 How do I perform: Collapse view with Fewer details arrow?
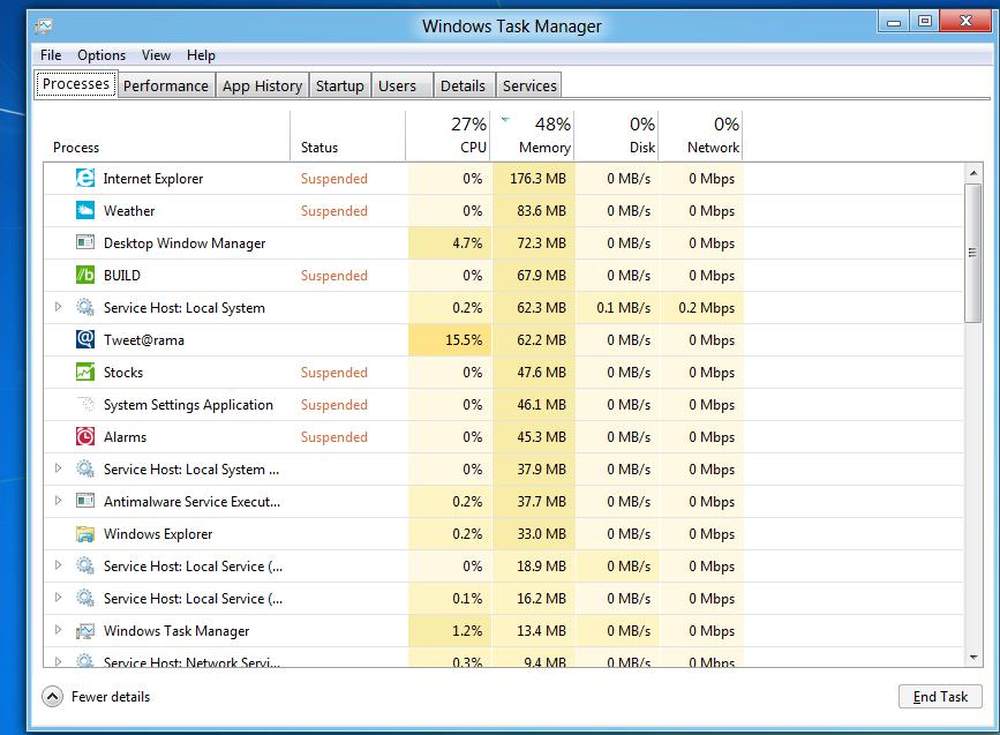pos(52,696)
